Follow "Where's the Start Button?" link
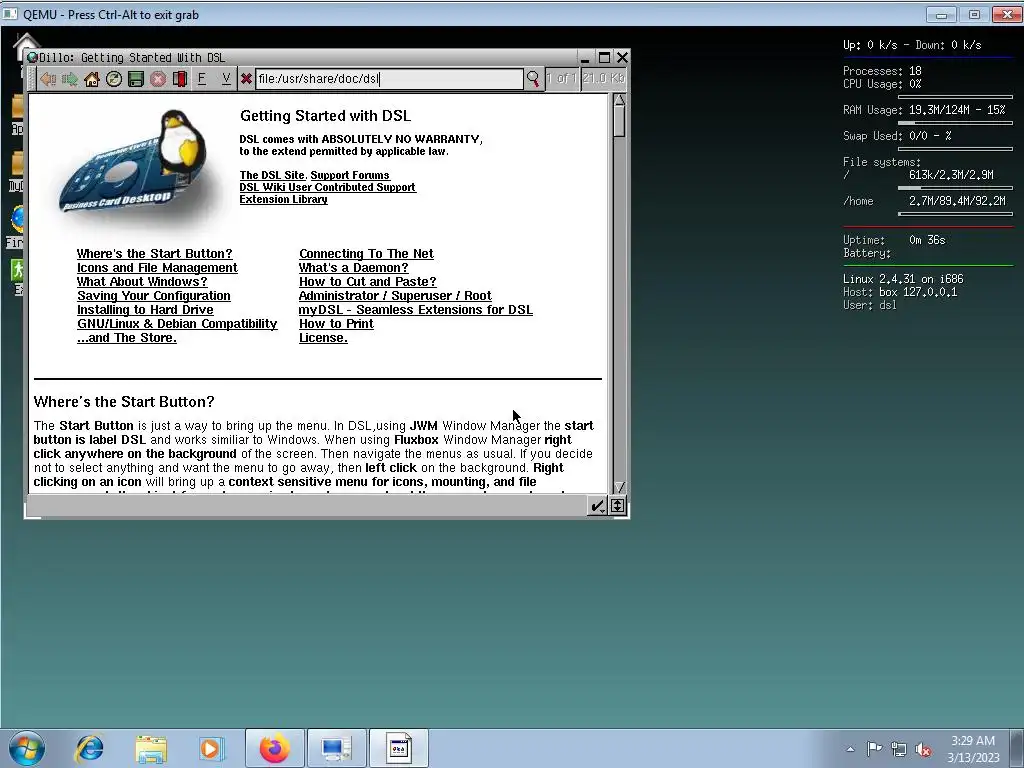 coord(154,253)
